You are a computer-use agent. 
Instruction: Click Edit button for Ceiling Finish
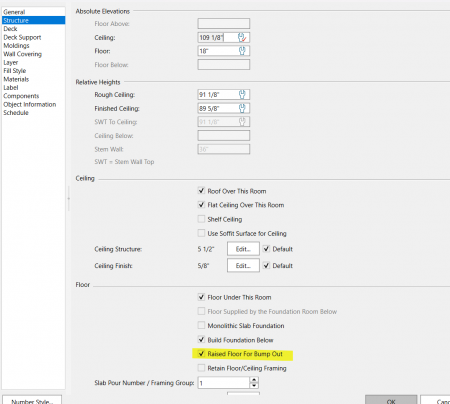coord(243,266)
